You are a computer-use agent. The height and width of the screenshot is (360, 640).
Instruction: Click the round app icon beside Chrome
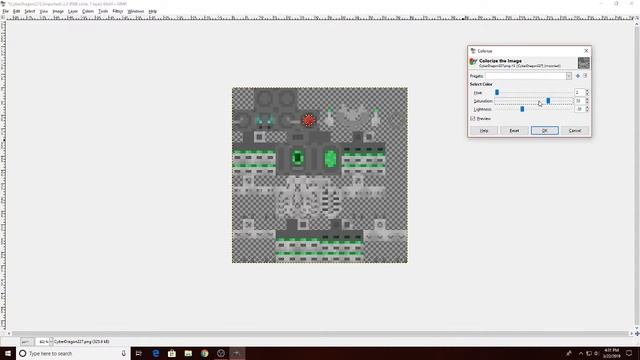[221, 353]
